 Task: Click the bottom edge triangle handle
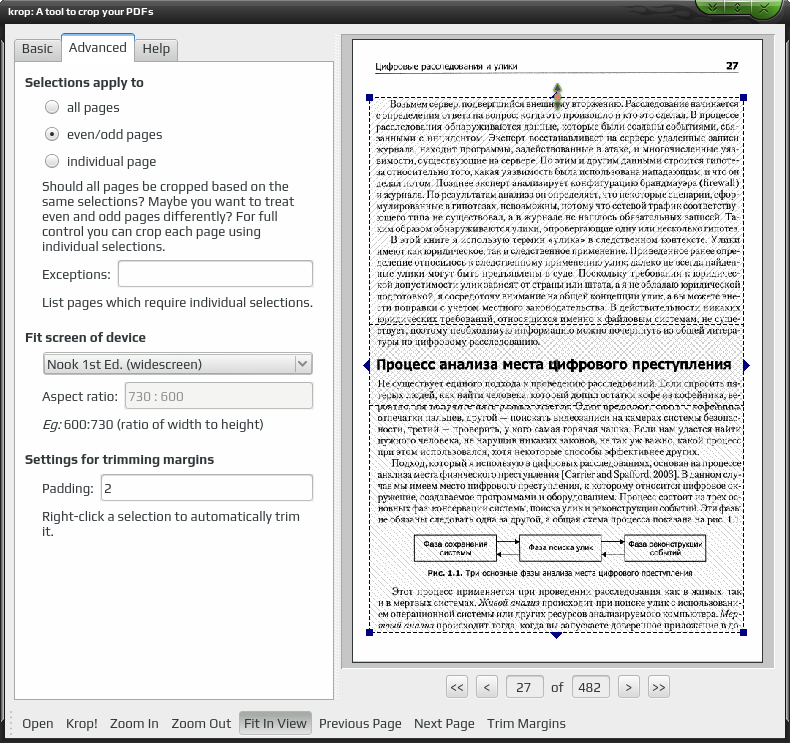click(556, 636)
